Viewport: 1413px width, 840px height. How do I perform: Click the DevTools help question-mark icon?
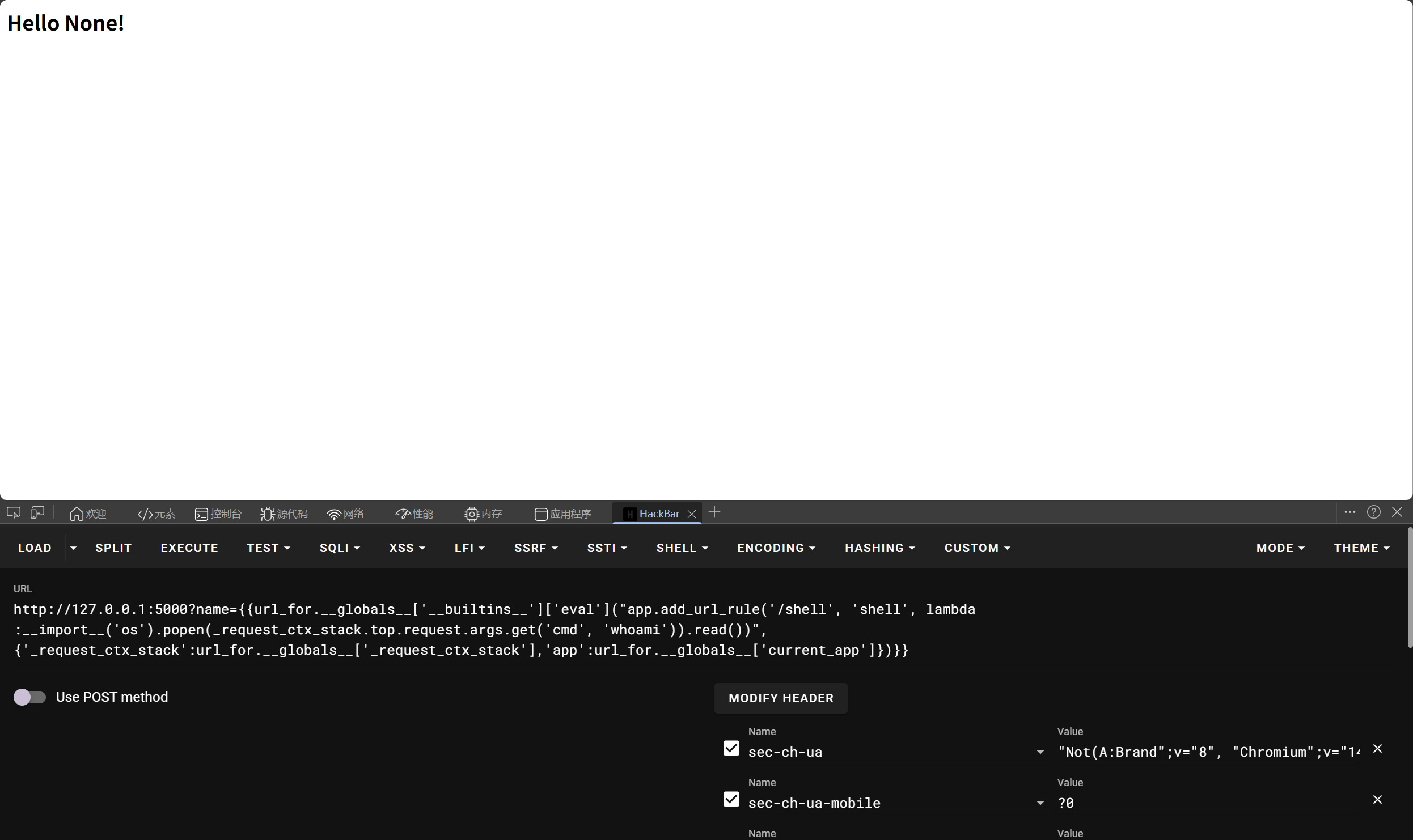(1374, 512)
